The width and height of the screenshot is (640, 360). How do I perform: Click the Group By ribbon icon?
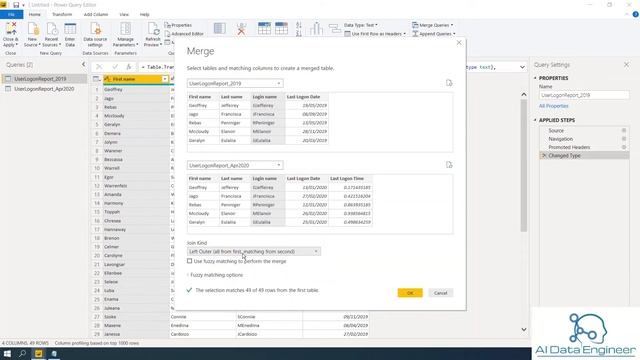(335, 28)
